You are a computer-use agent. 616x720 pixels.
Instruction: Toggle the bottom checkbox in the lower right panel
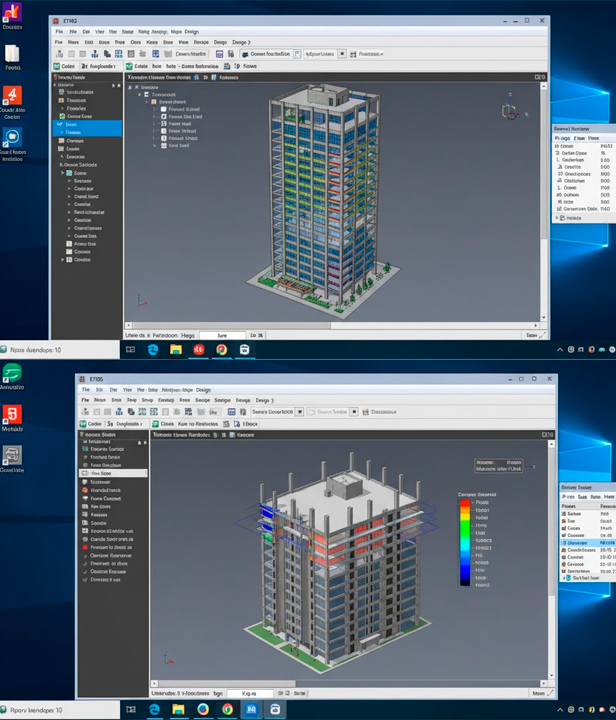click(565, 577)
